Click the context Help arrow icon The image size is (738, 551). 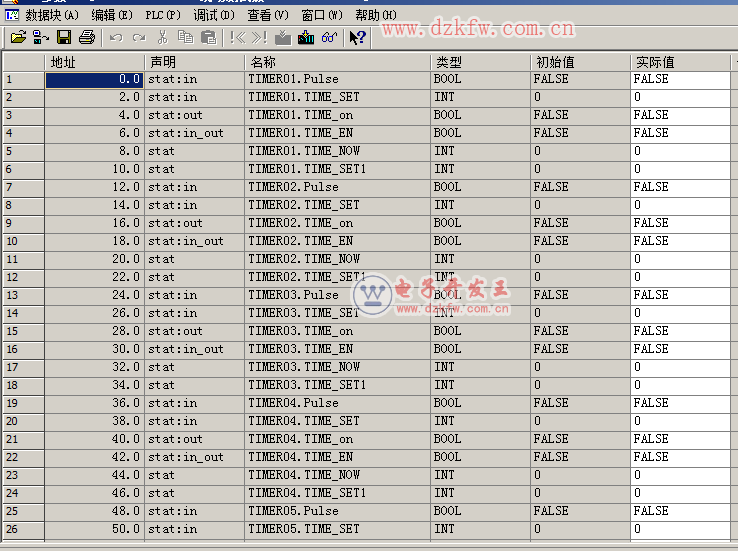point(358,38)
